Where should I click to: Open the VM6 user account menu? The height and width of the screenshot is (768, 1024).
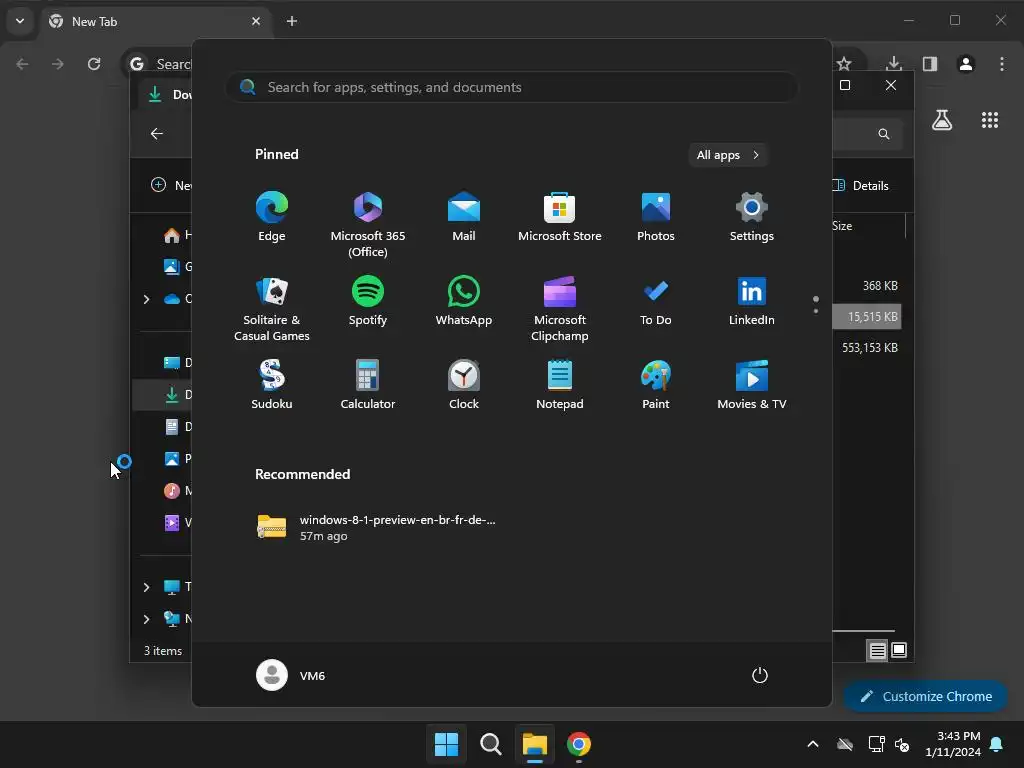tap(291, 675)
